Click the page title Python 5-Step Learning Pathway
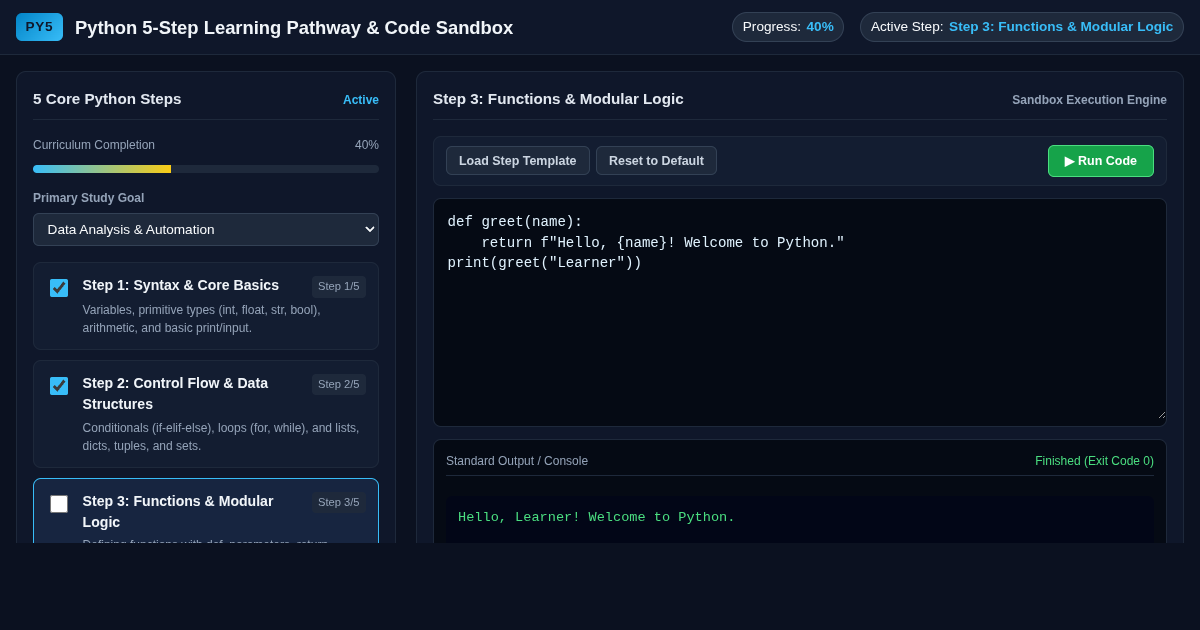1200x630 pixels. click(x=294, y=28)
